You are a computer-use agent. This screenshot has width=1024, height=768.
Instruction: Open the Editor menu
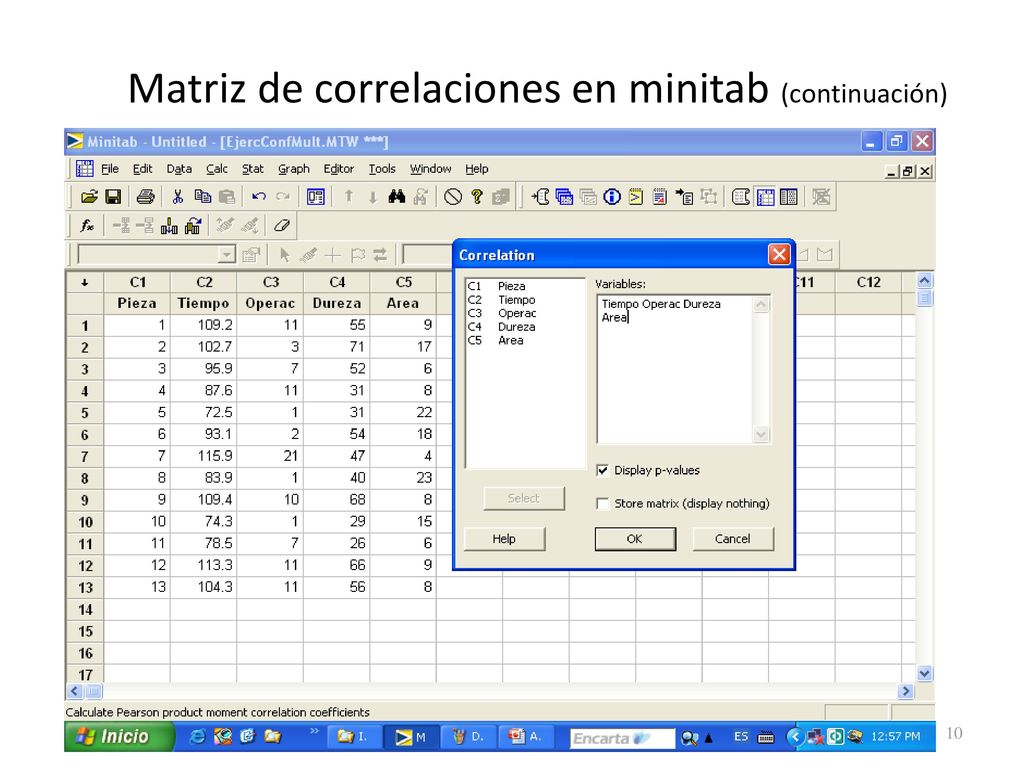(338, 169)
